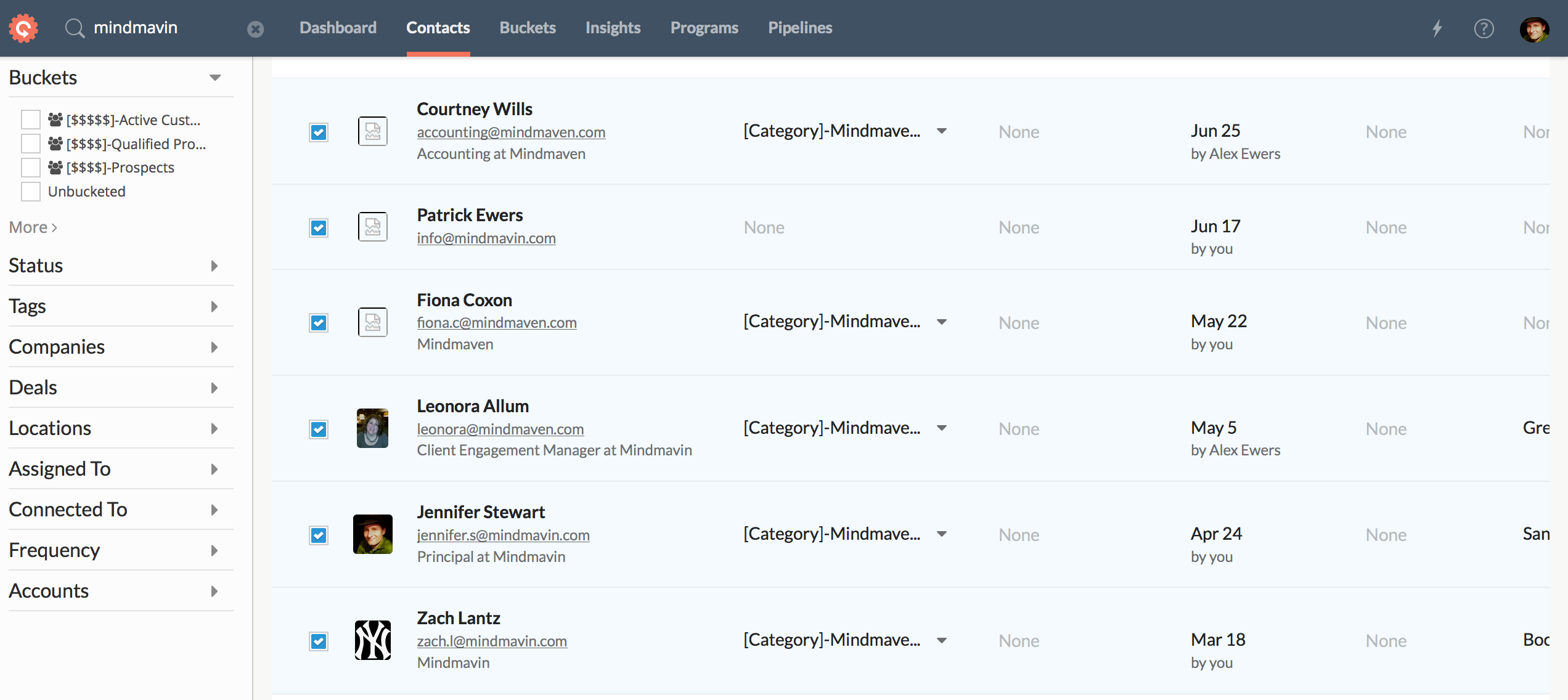
Task: Expand the Accounts filter section
Action: pos(214,591)
